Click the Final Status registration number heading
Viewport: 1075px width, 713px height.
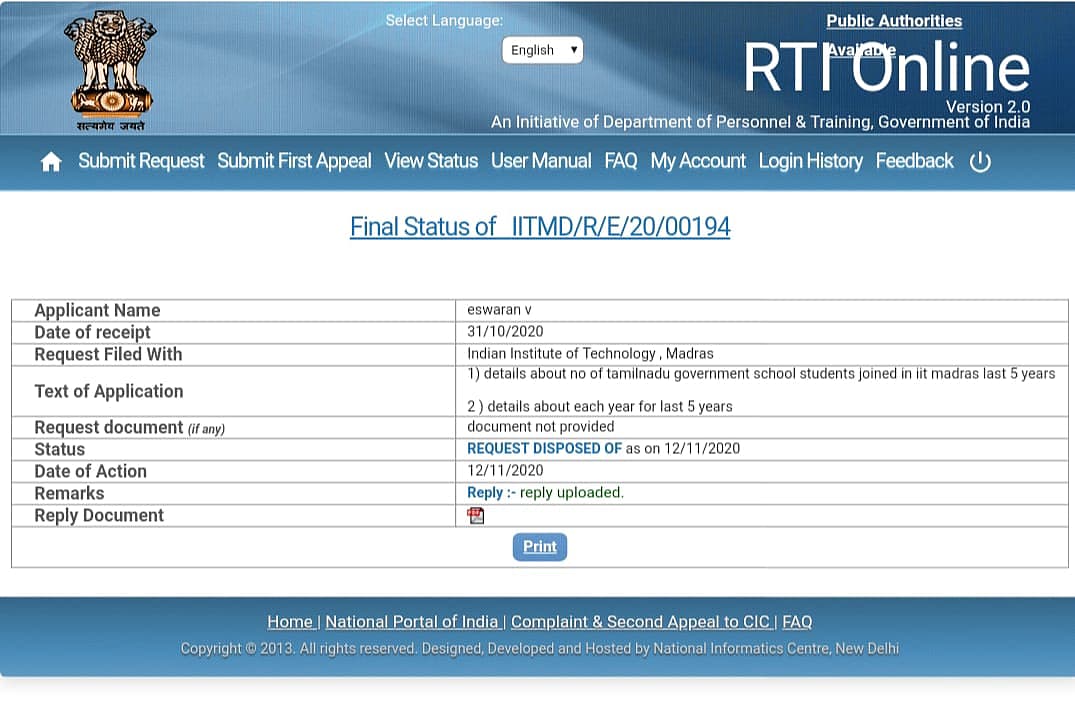click(540, 227)
